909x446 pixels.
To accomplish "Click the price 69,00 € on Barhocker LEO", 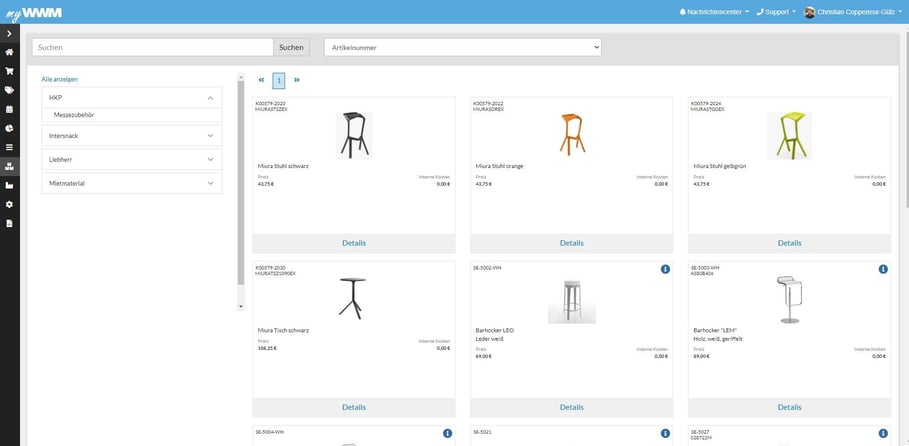I will 483,356.
